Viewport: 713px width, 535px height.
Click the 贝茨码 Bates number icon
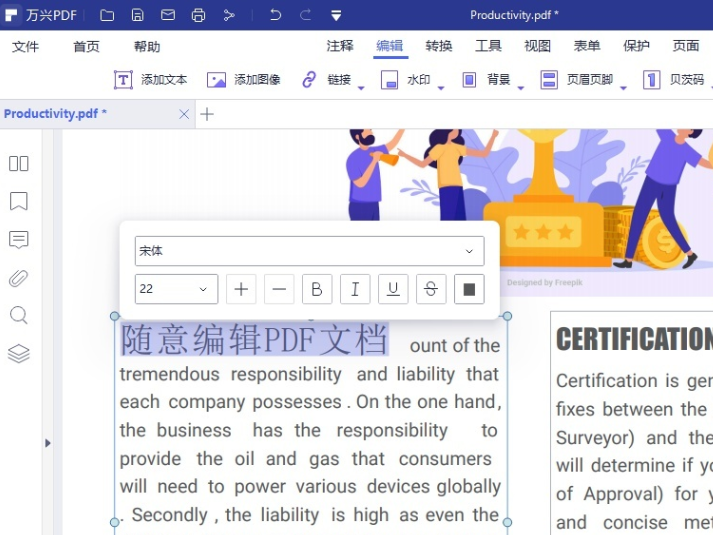point(652,80)
